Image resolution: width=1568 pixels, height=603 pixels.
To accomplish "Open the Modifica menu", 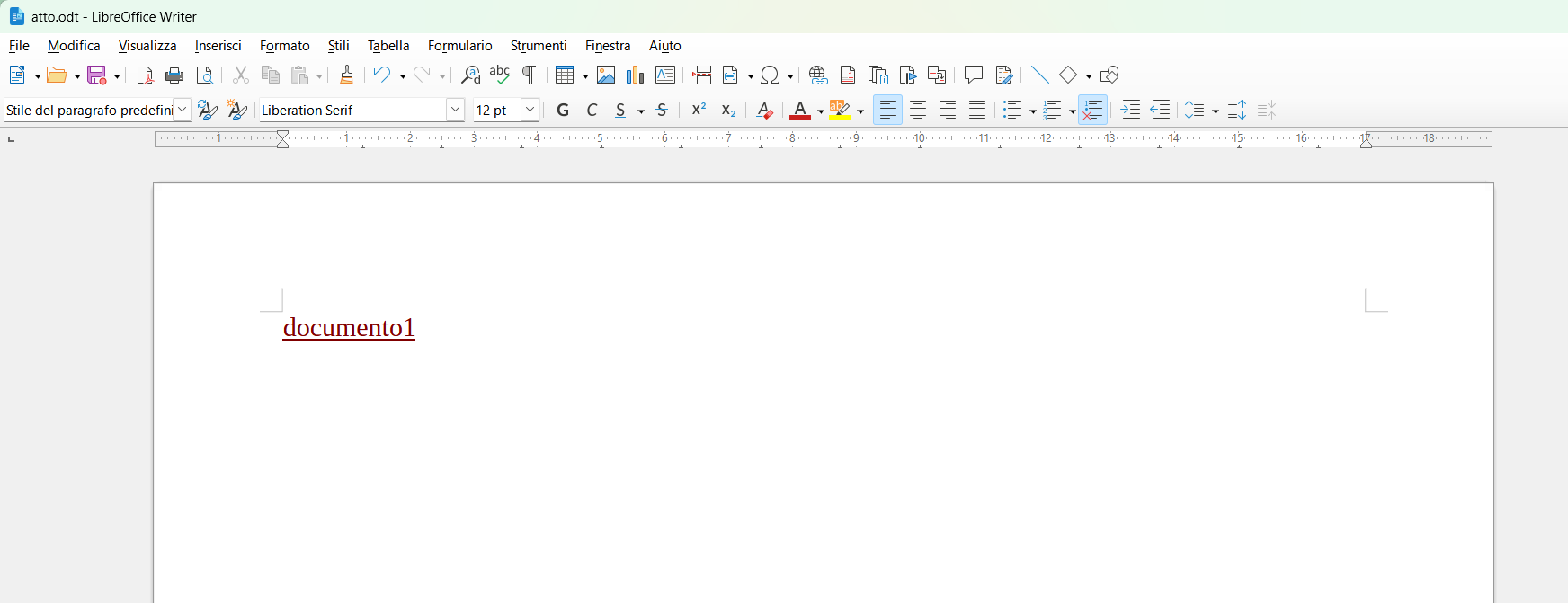I will tap(74, 46).
